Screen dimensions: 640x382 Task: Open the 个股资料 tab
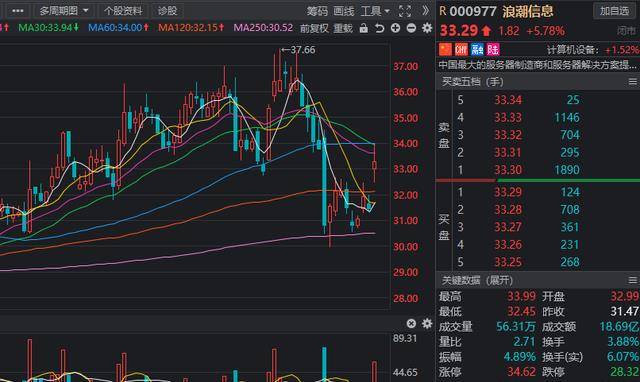coord(123,11)
